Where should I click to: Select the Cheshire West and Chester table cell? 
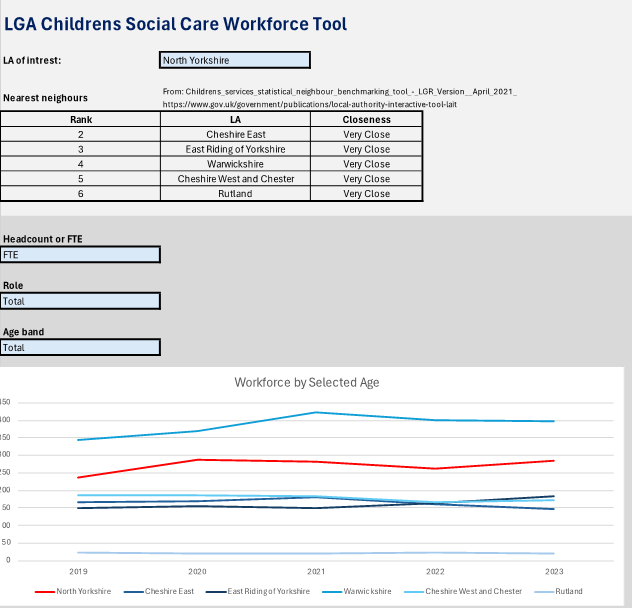click(235, 179)
